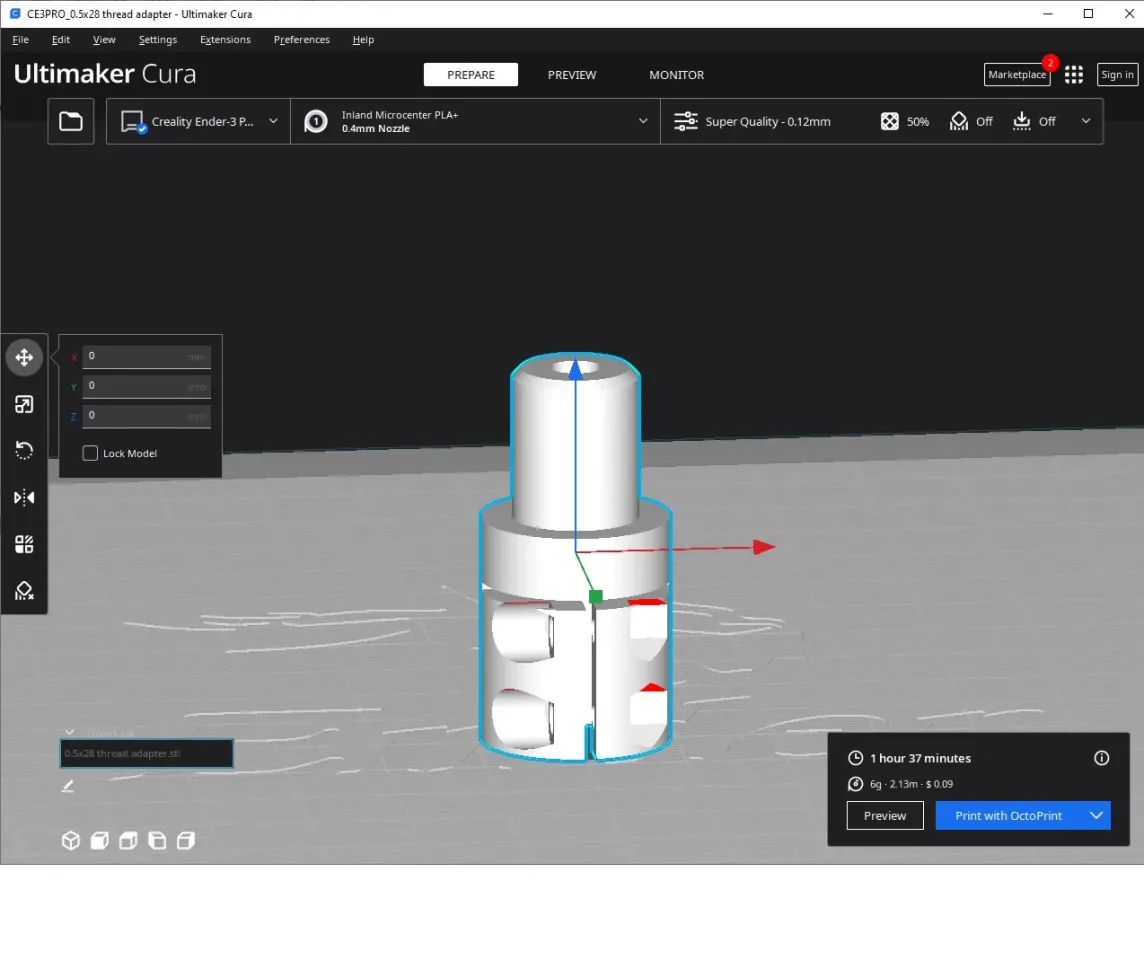The image size is (1144, 960).
Task: Open the Preferences menu
Action: click(301, 39)
